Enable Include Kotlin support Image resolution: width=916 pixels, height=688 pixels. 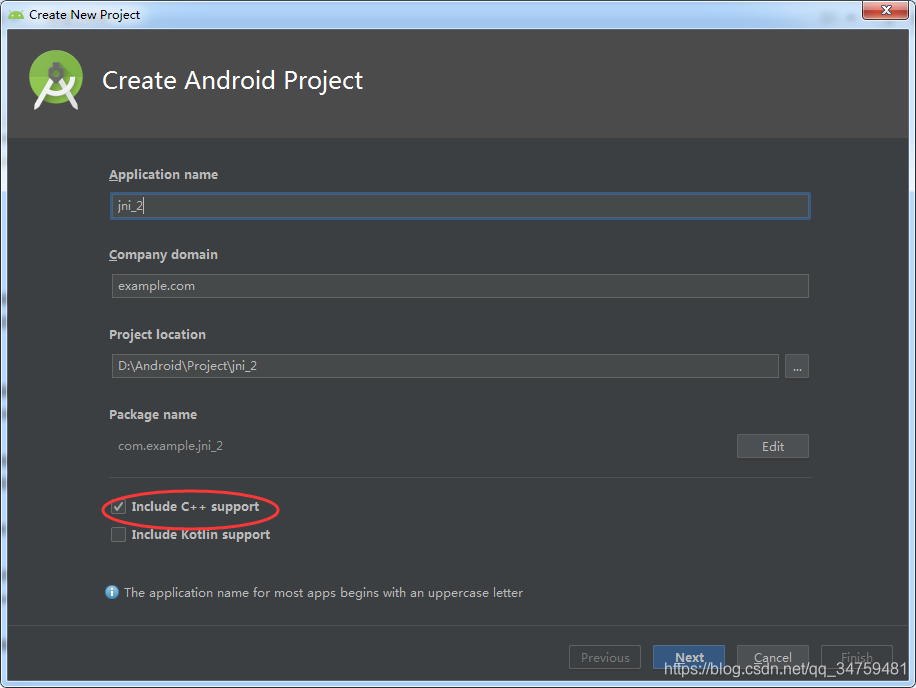click(118, 534)
